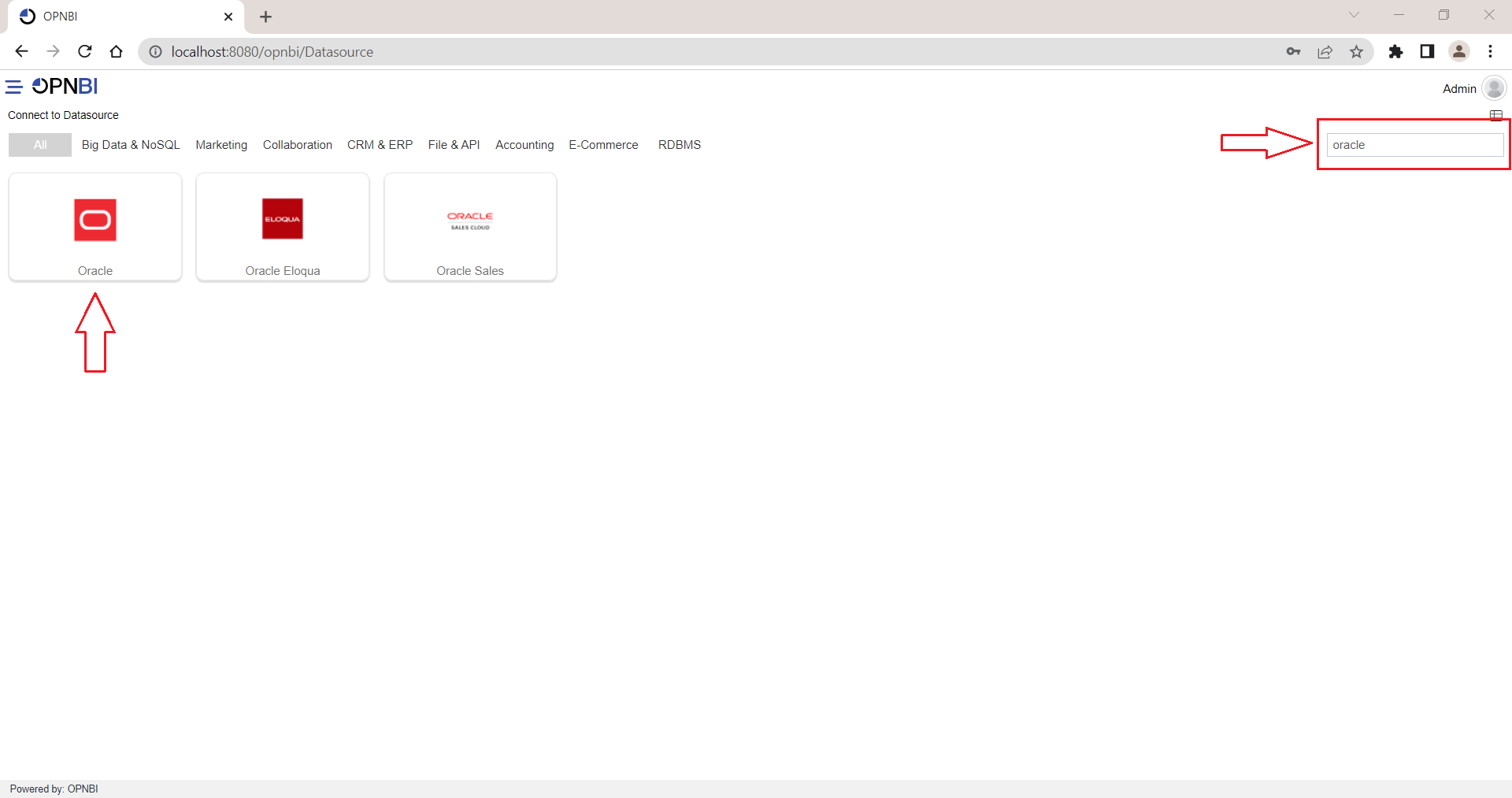1512x798 pixels.
Task: Select the Oracle Eloqua datasource card
Action: tap(283, 227)
